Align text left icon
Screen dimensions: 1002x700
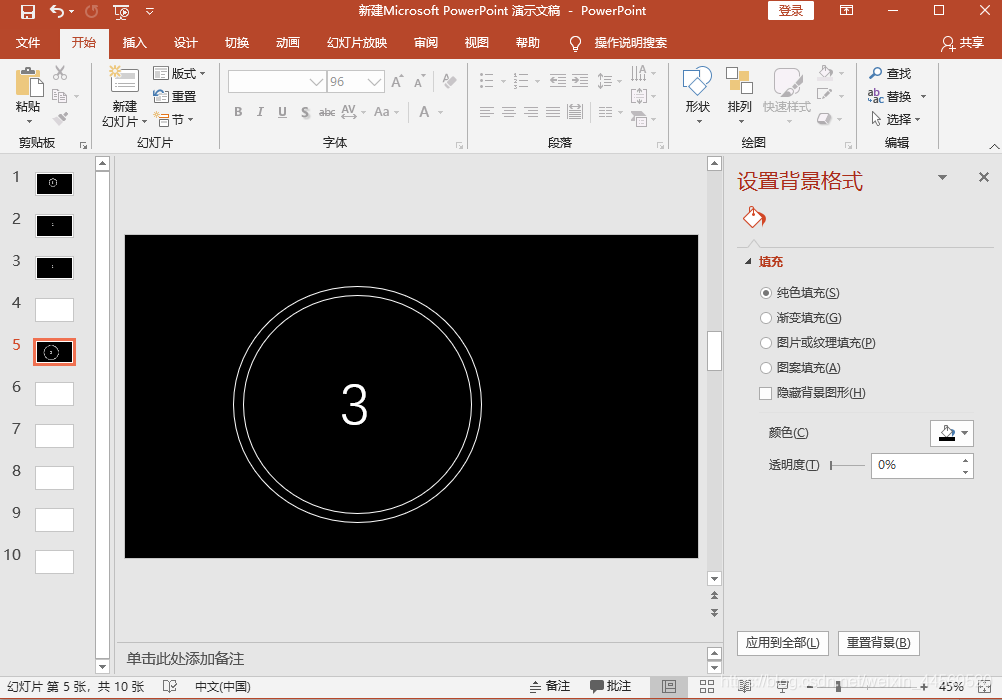pos(487,113)
